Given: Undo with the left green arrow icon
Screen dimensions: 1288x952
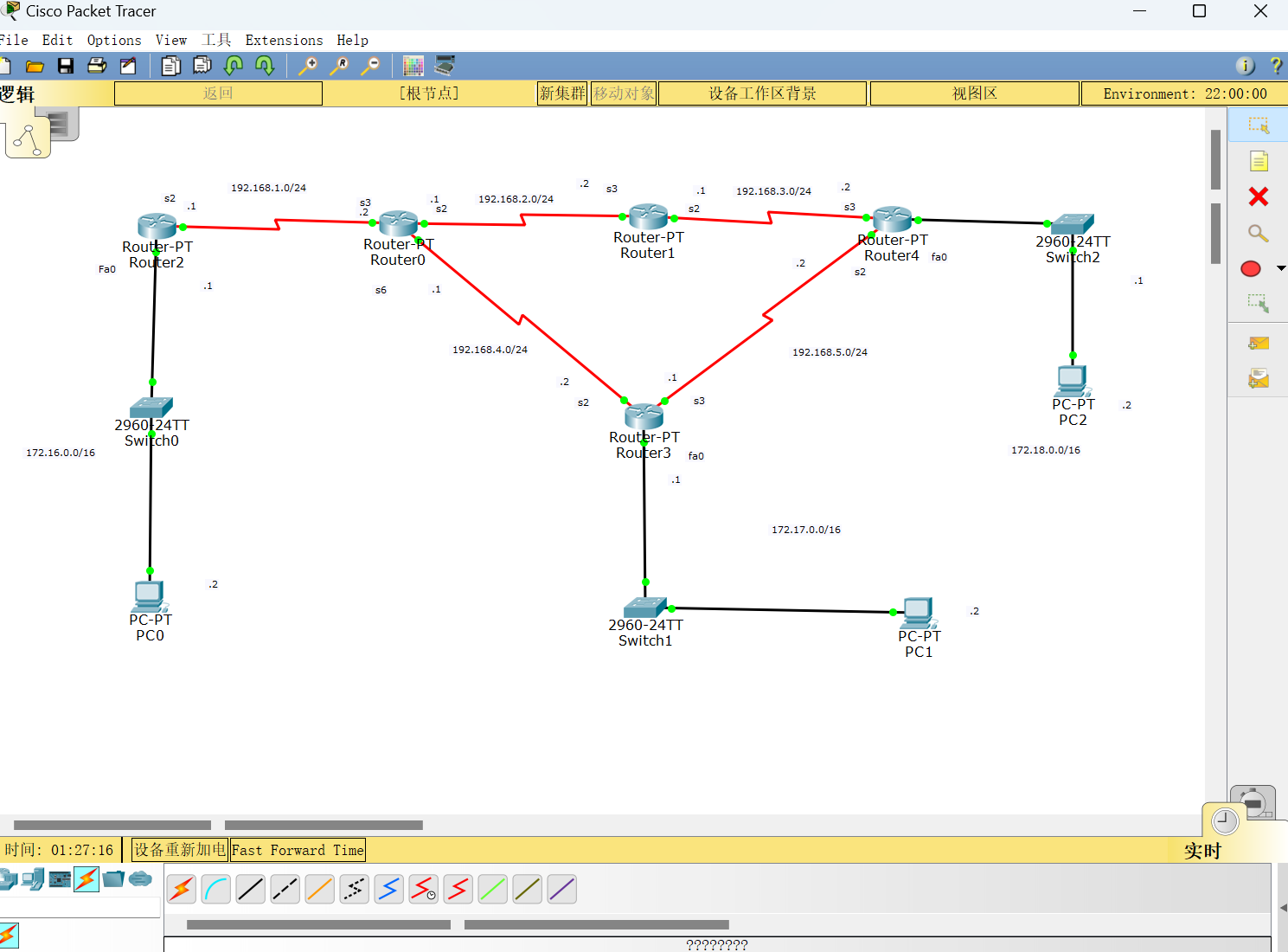Looking at the screenshot, I should (x=234, y=66).
